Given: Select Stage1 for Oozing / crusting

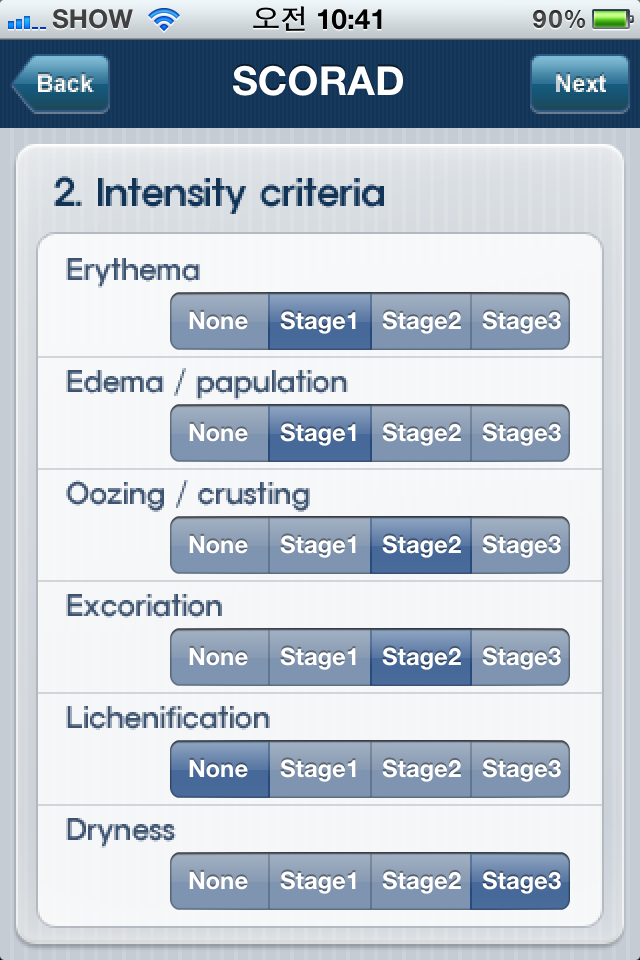Looking at the screenshot, I should pyautogui.click(x=320, y=545).
